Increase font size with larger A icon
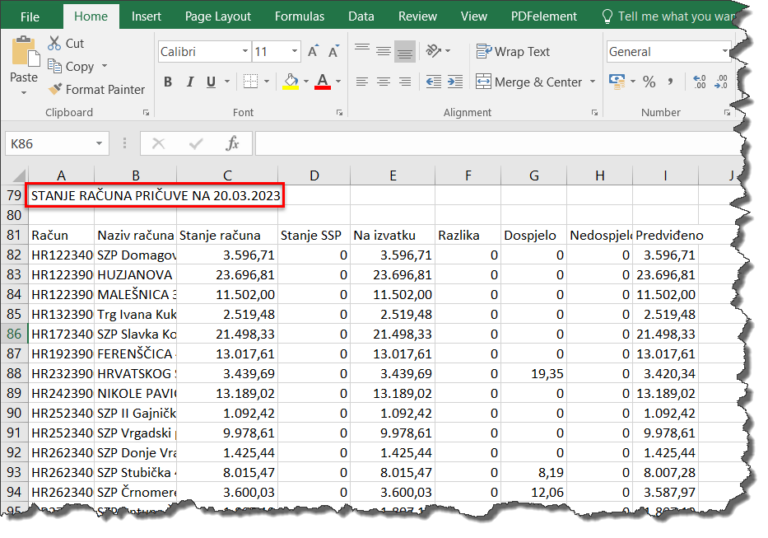The width and height of the screenshot is (768, 538). pyautogui.click(x=314, y=52)
